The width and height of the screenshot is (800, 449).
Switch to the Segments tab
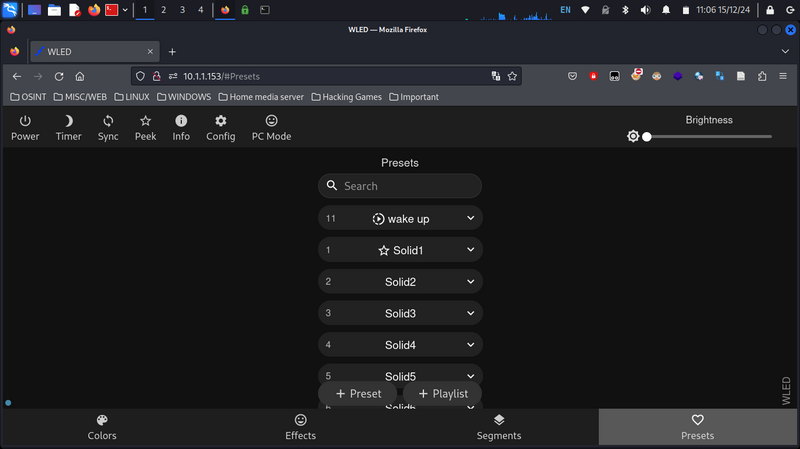(x=499, y=427)
